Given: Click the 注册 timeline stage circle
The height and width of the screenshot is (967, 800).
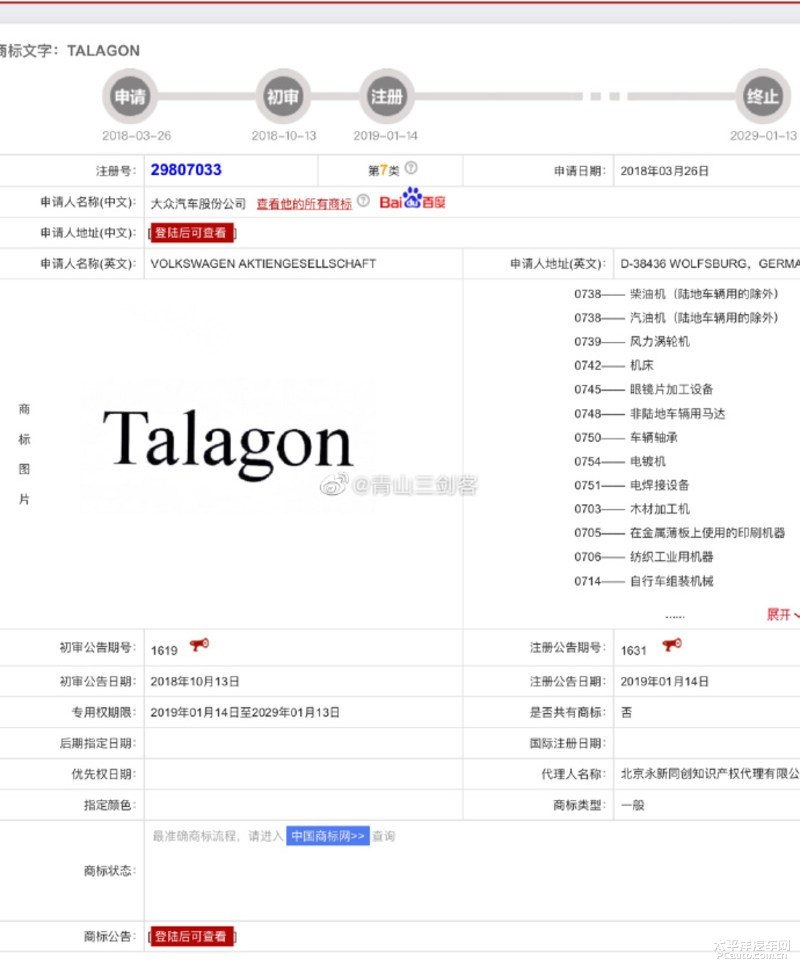Looking at the screenshot, I should tap(387, 96).
